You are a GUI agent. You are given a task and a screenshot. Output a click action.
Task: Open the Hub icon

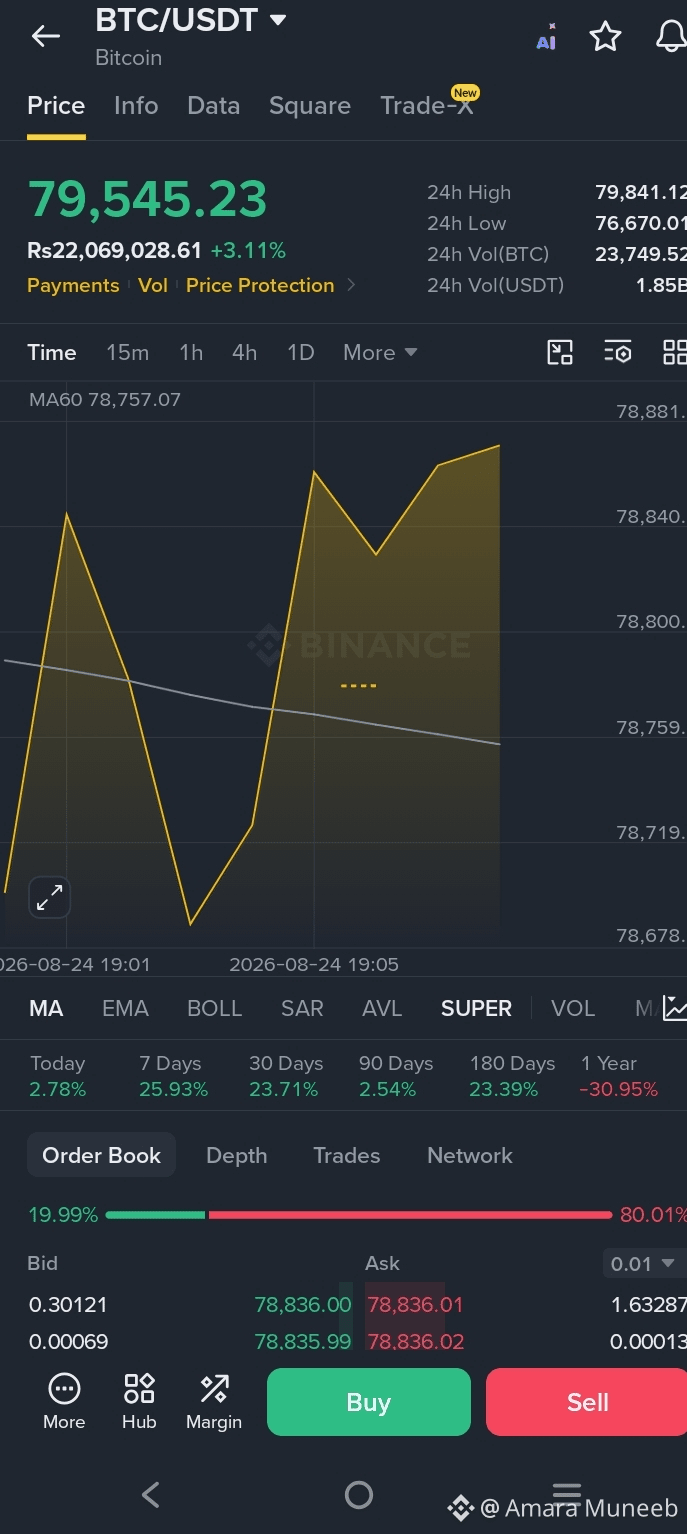pyautogui.click(x=139, y=1401)
